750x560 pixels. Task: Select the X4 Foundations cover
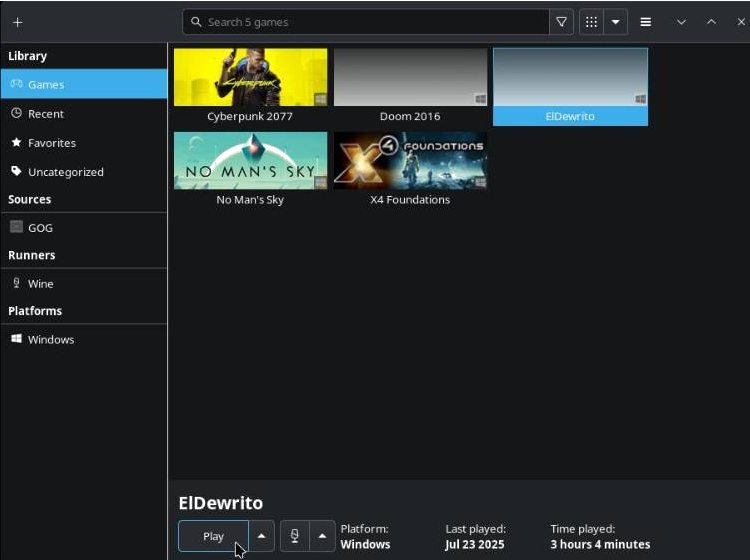click(410, 161)
